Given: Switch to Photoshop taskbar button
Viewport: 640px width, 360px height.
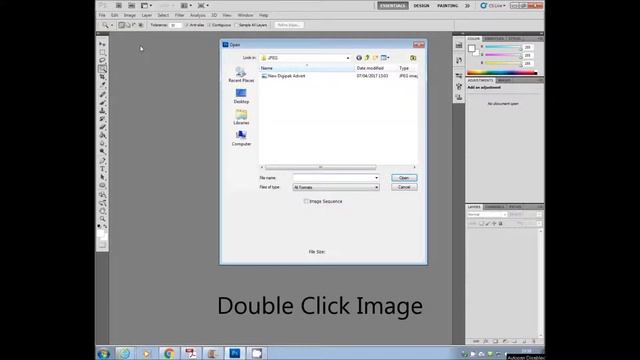Looking at the screenshot, I should pyautogui.click(x=235, y=353).
